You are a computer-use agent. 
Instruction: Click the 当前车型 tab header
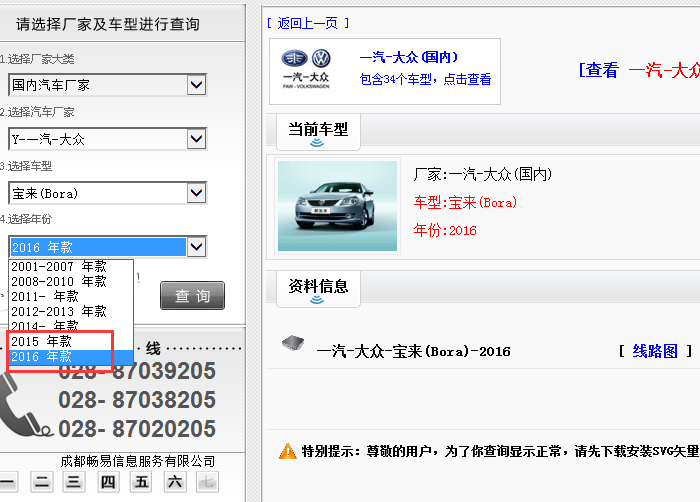click(x=318, y=131)
